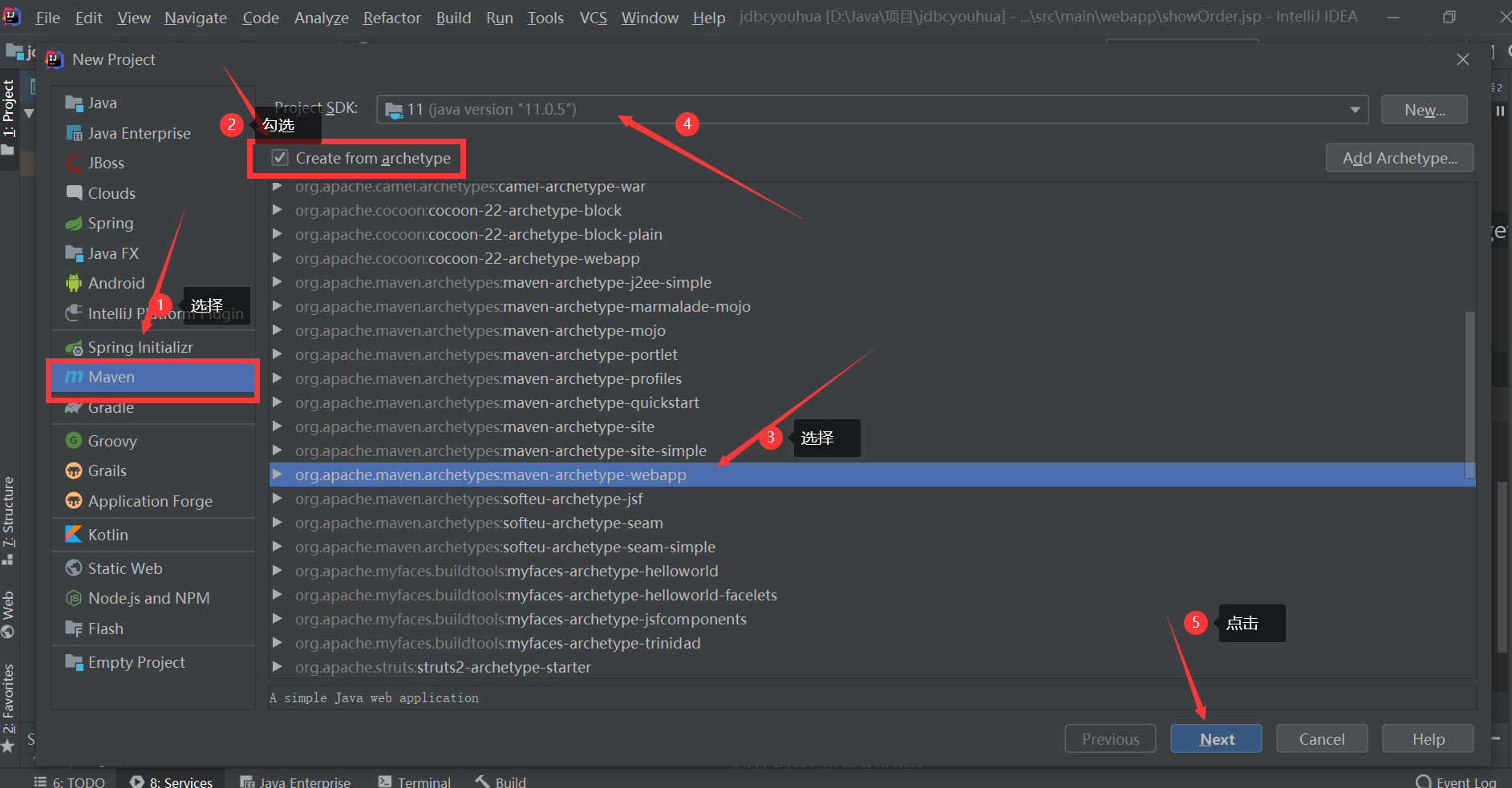Click the Help button in dialog
This screenshot has height=788, width=1512.
click(x=1428, y=739)
